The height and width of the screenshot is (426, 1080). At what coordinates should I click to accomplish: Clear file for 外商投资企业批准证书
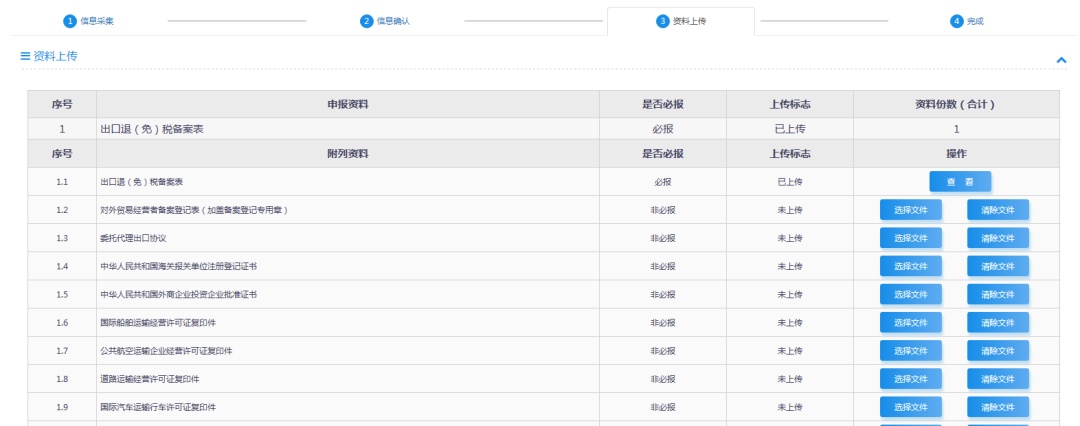[997, 295]
